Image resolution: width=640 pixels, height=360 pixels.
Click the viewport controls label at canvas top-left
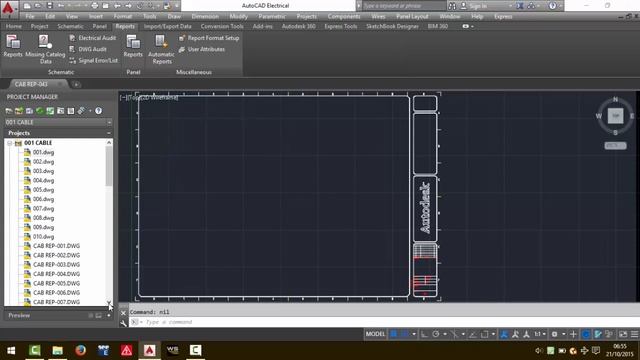[149, 98]
